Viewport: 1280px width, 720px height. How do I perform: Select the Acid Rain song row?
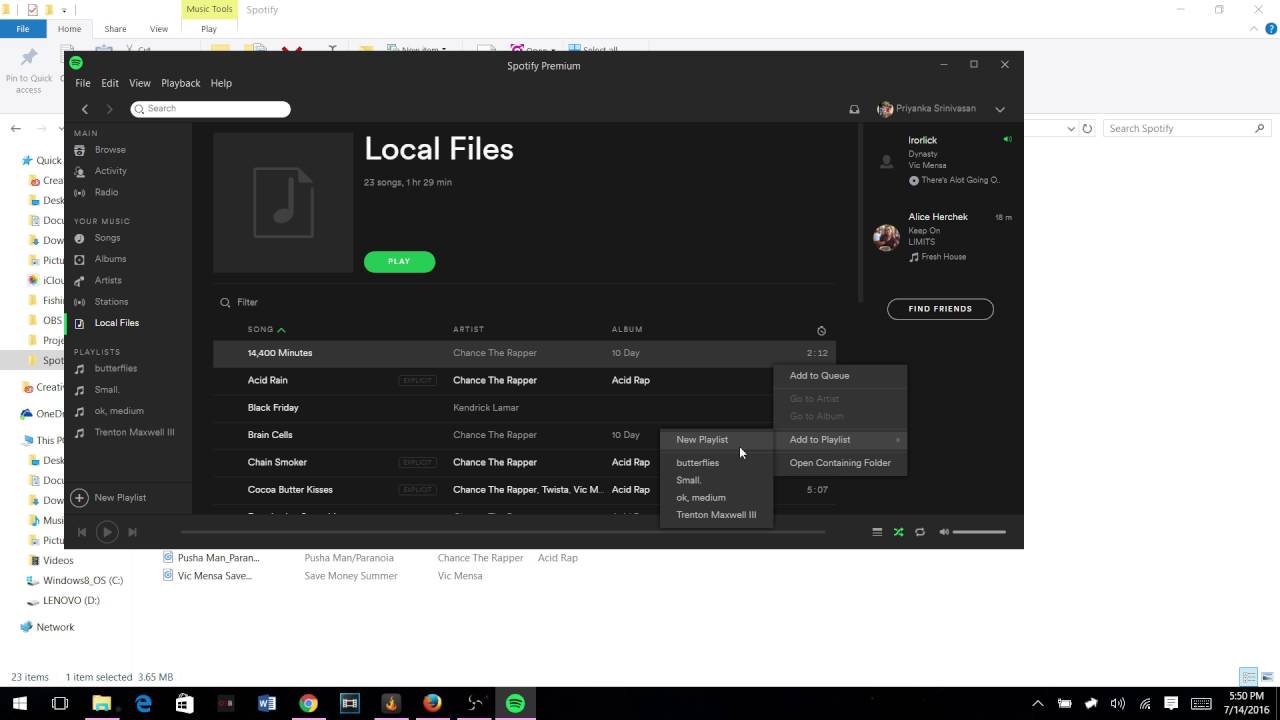click(x=524, y=380)
